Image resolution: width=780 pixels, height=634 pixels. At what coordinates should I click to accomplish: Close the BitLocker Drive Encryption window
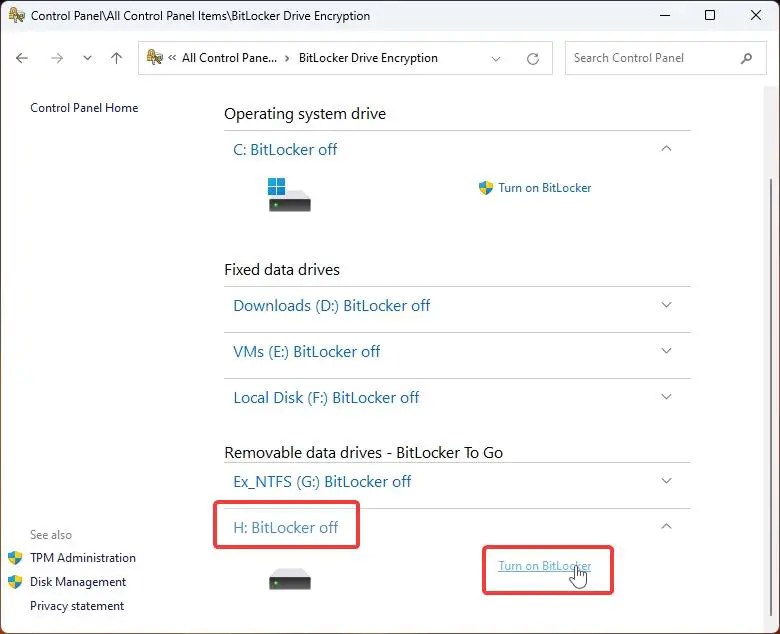756,15
